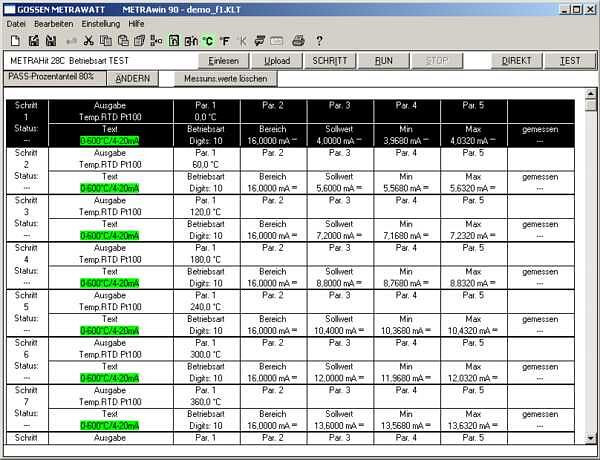Open the Bearbeiten menu
This screenshot has width=600, height=460.
pos(54,22)
